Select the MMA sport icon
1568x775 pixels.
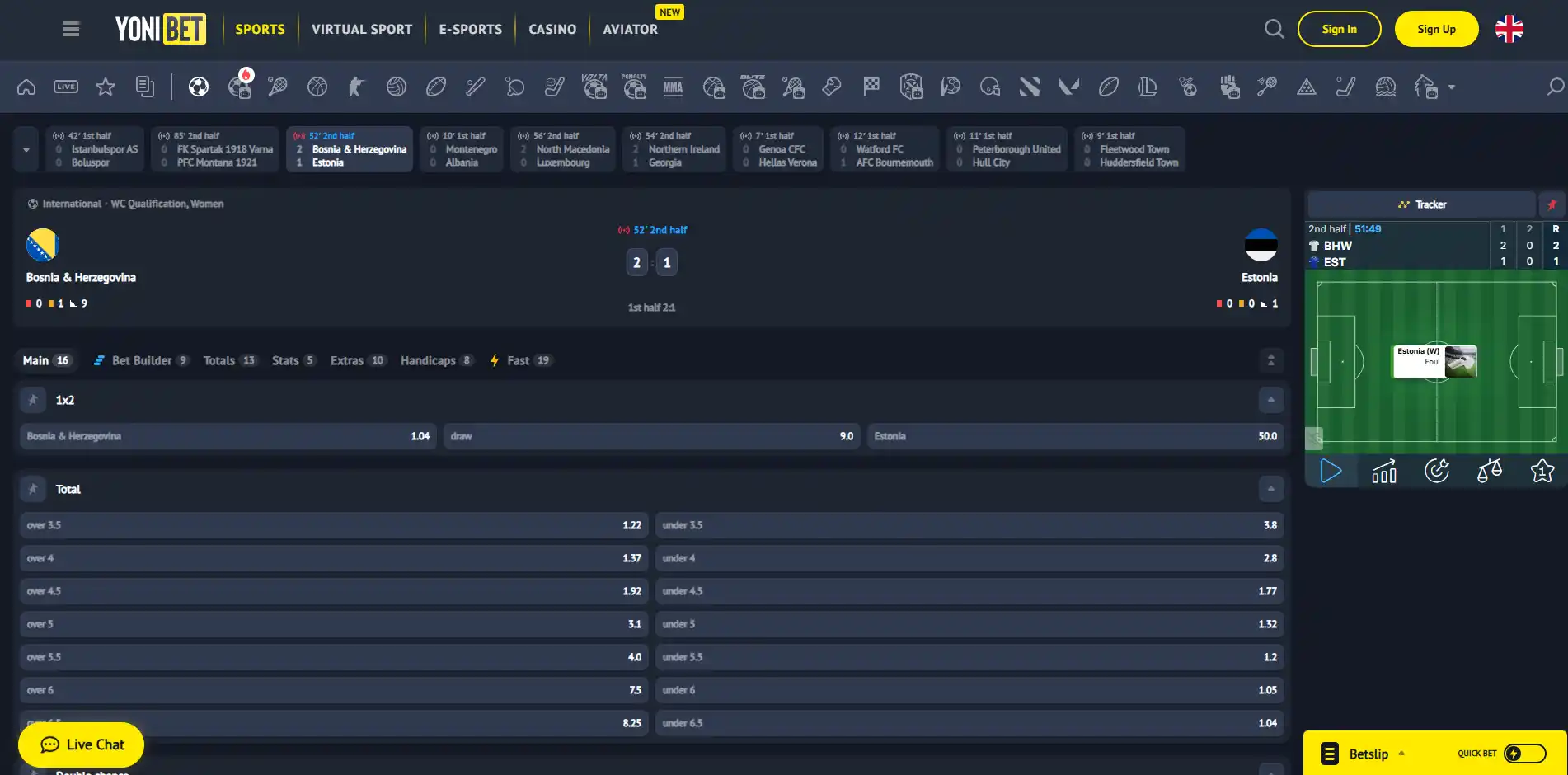[x=674, y=87]
